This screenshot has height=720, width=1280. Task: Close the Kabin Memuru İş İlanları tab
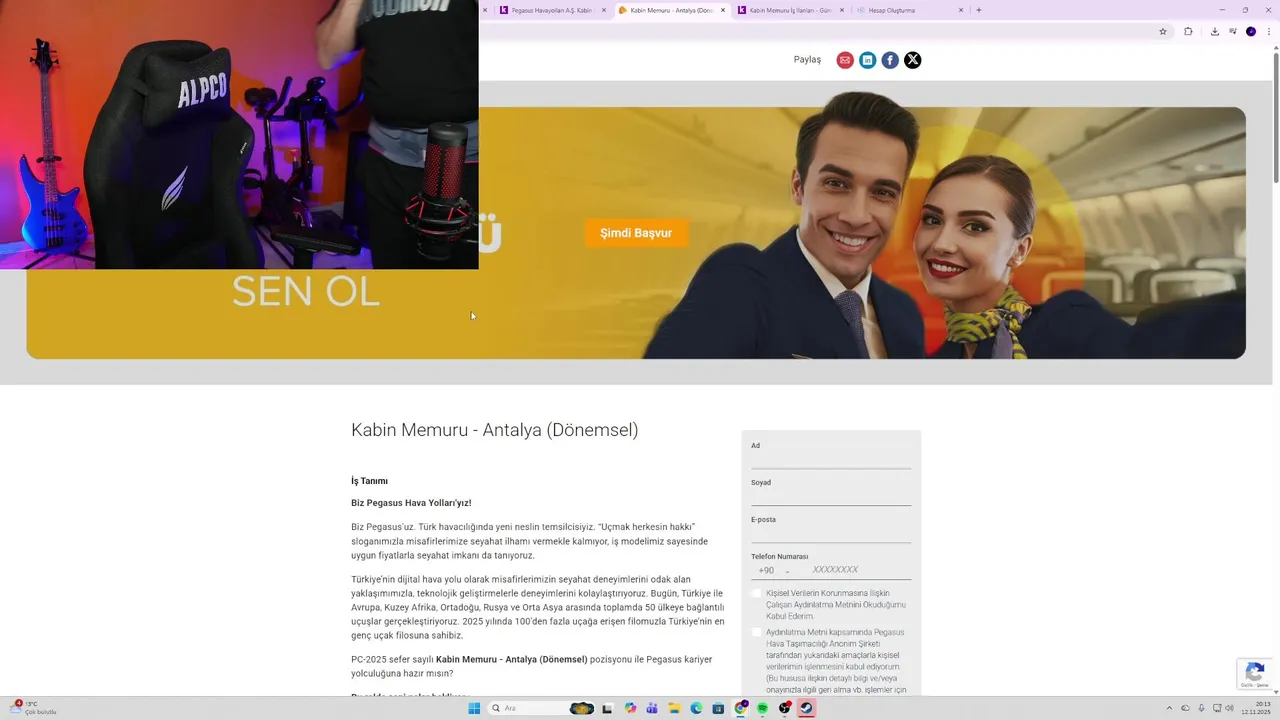(842, 10)
